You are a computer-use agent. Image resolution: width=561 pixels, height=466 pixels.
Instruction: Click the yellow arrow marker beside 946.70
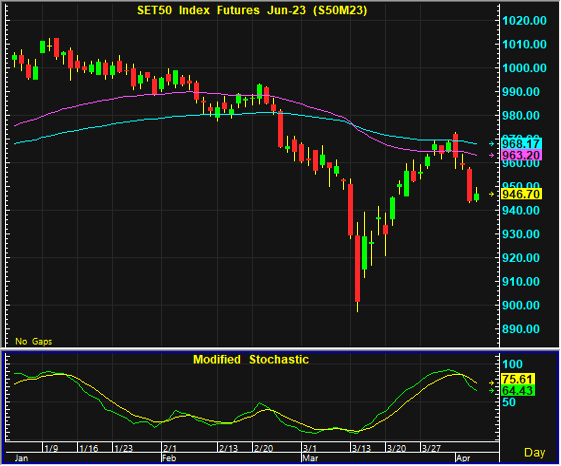pos(492,194)
